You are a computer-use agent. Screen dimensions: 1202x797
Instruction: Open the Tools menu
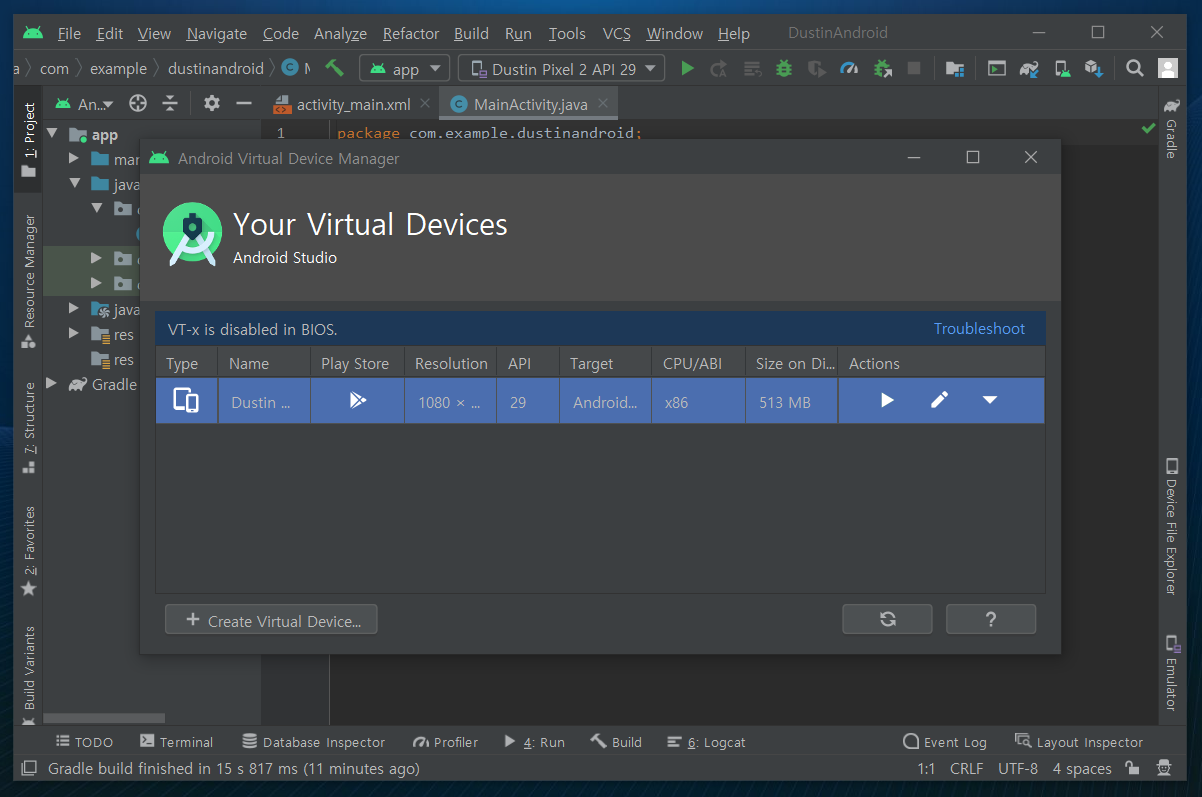566,33
